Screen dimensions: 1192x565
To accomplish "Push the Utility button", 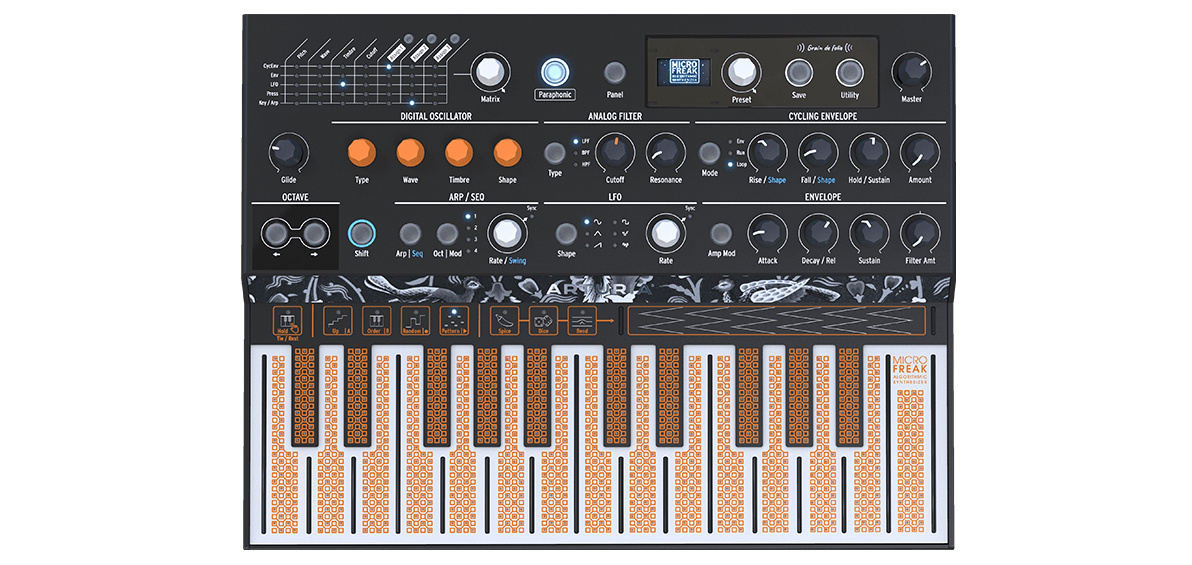I will point(850,73).
